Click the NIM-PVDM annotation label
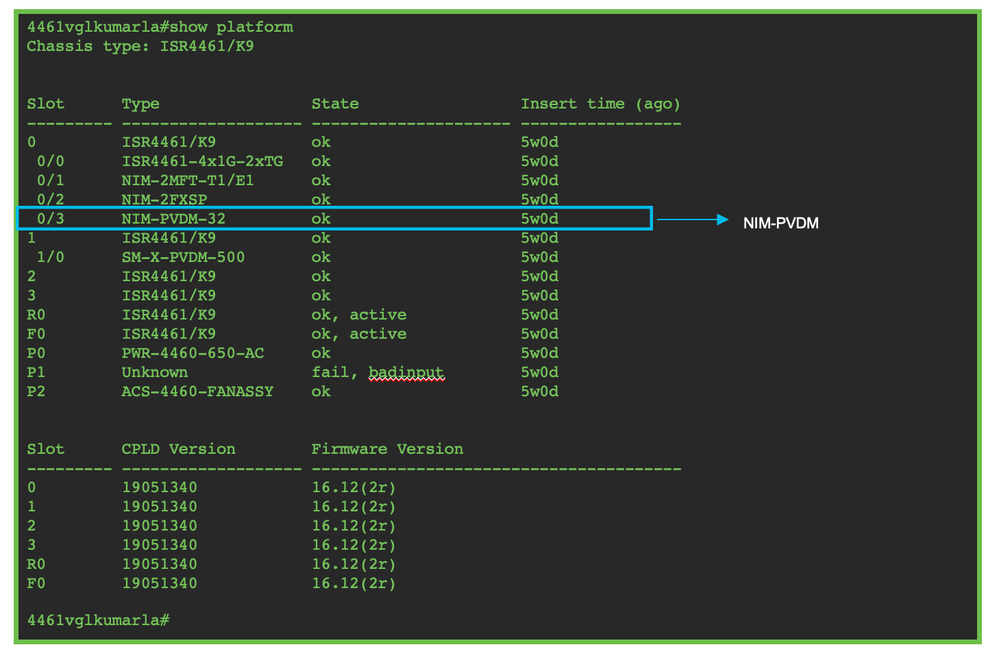Screen dimensions: 999x661 click(x=780, y=223)
